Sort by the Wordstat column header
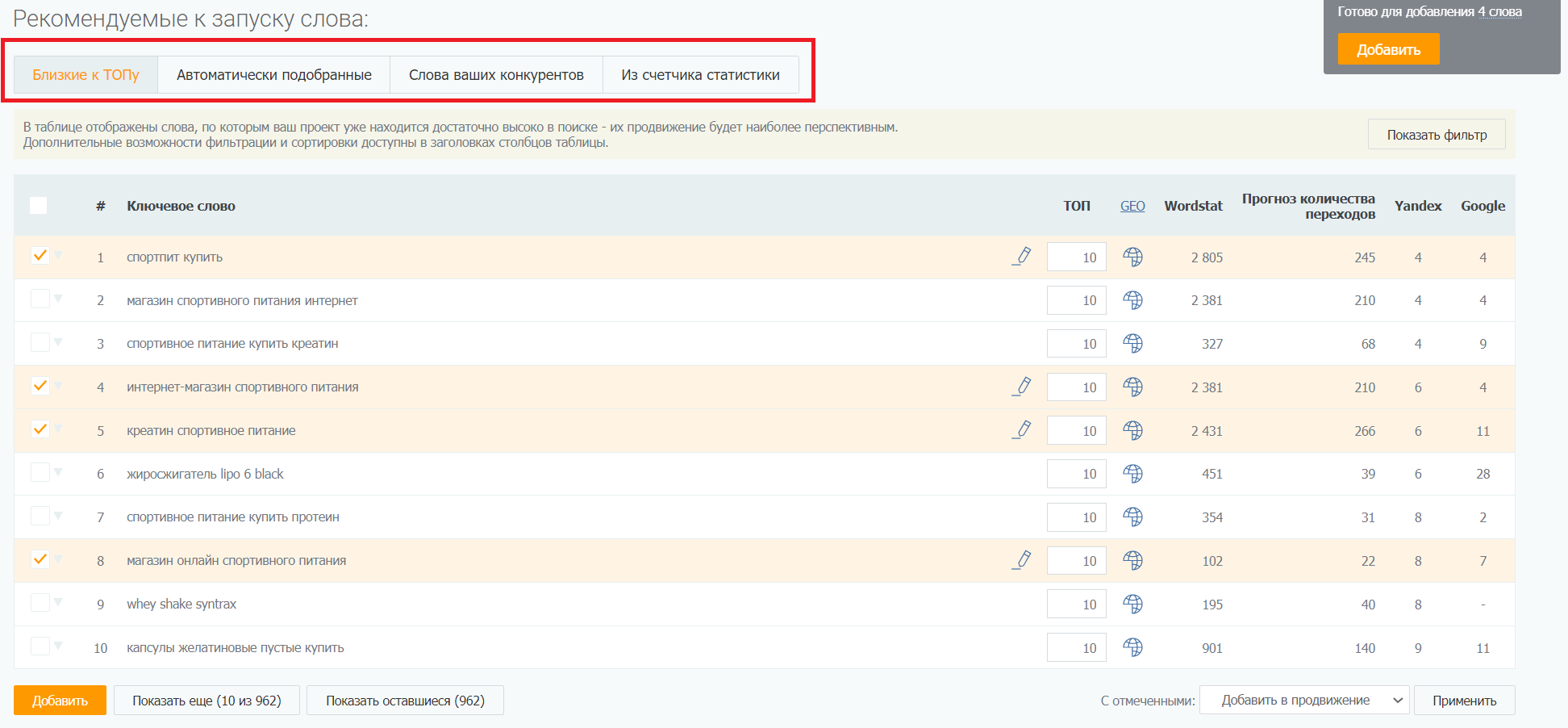Screen dimensions: 1568x728 1193,206
